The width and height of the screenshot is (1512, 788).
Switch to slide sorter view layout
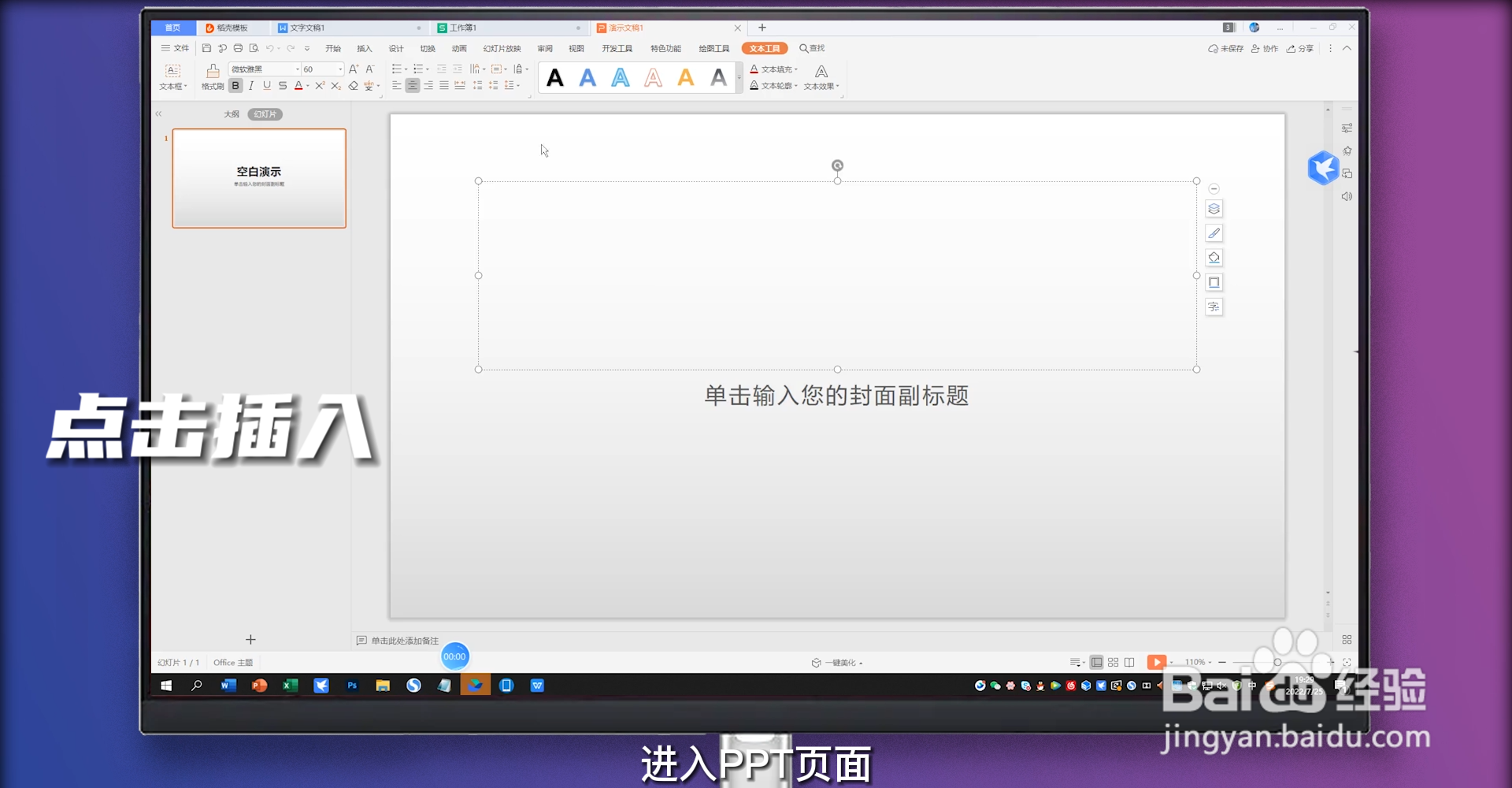click(x=1113, y=662)
